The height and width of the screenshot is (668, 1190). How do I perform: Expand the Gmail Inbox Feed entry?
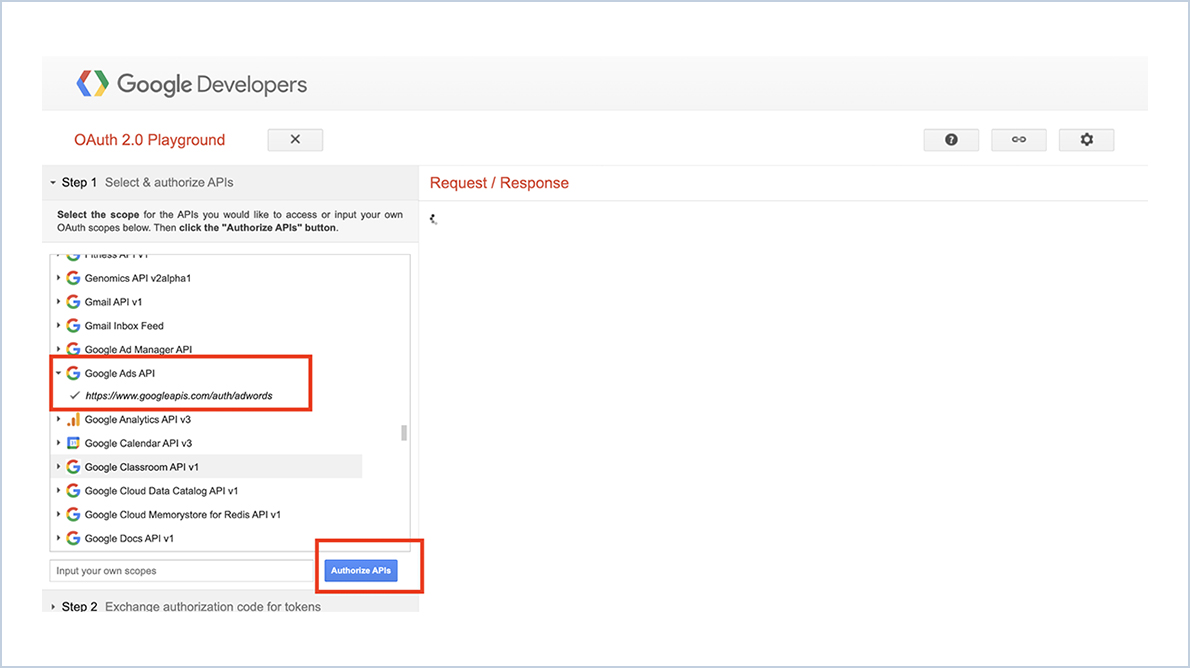click(x=58, y=325)
